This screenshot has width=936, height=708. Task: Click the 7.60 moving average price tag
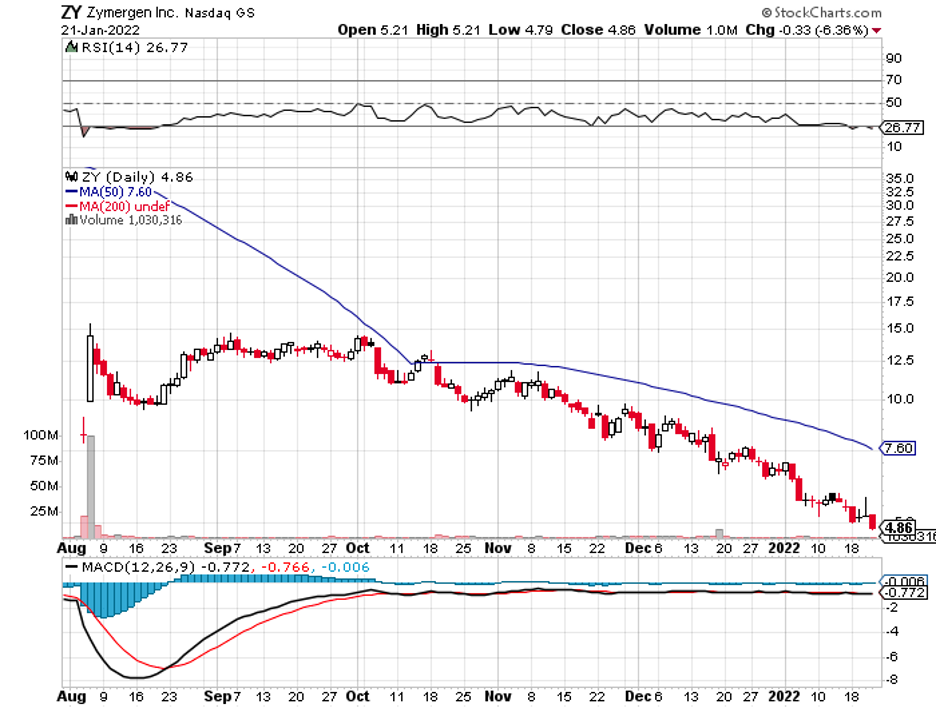tap(899, 448)
